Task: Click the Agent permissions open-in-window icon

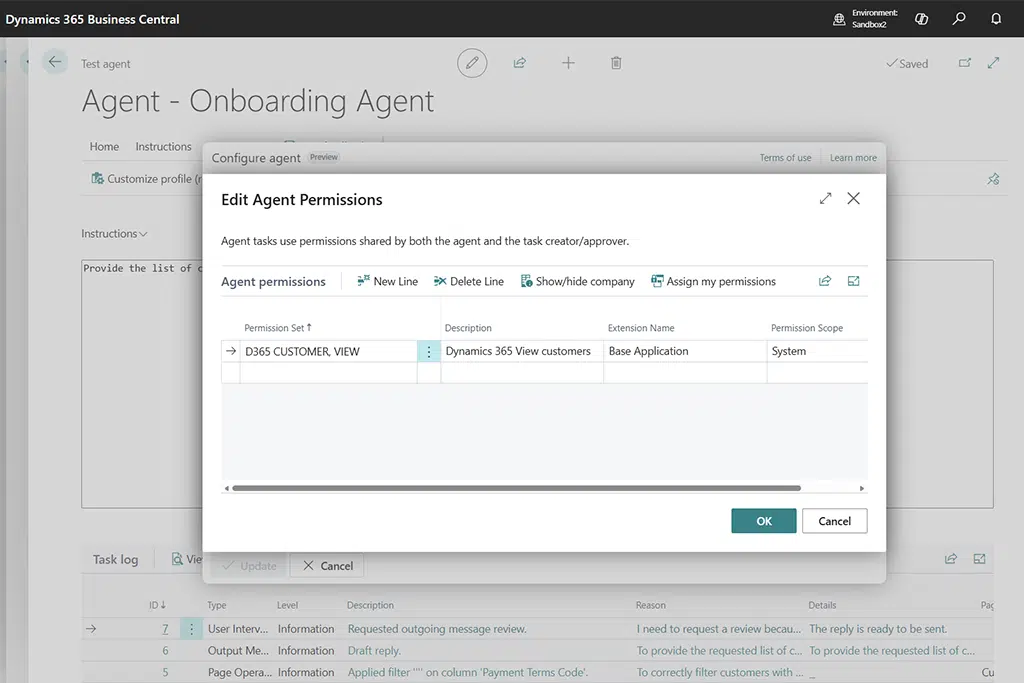Action: [x=854, y=281]
